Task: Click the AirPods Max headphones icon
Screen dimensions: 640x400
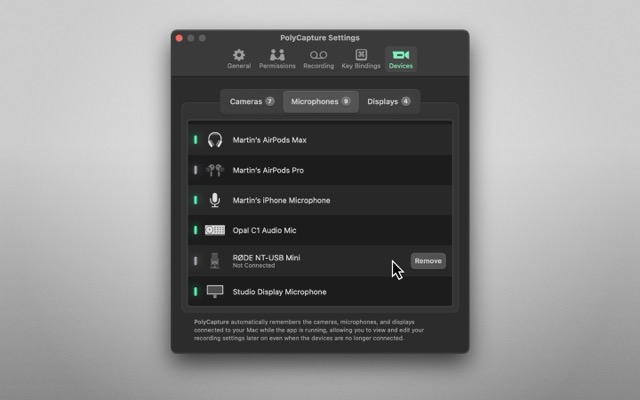Action: pyautogui.click(x=215, y=140)
